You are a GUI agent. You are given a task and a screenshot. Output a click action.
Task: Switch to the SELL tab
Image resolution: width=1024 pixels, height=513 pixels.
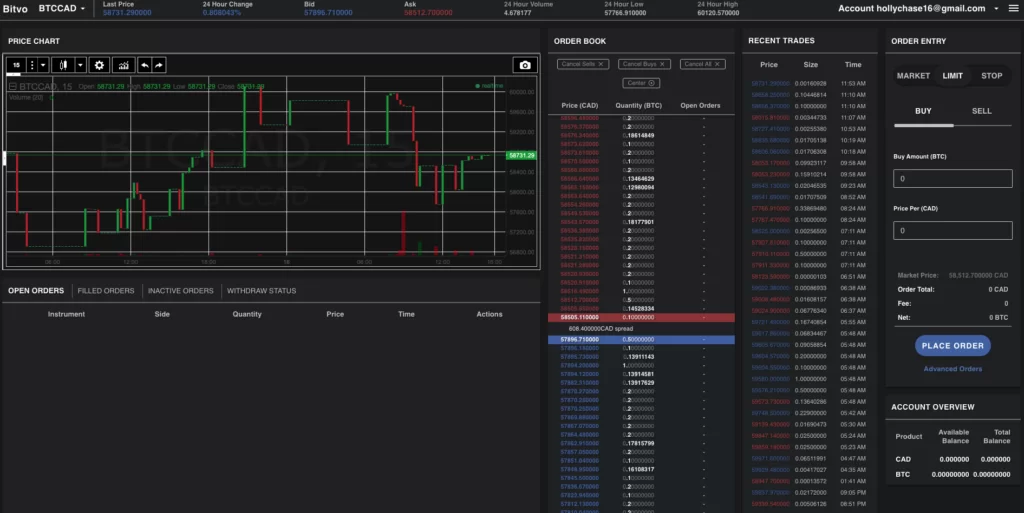982,111
